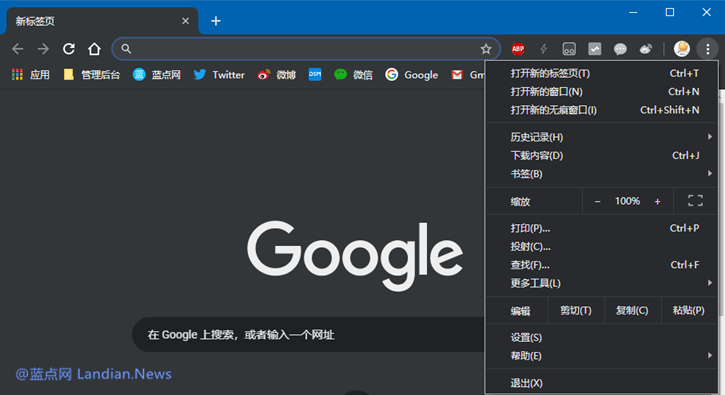The width and height of the screenshot is (725, 395).
Task: Click 复制(C) copy button
Action: coord(632,310)
